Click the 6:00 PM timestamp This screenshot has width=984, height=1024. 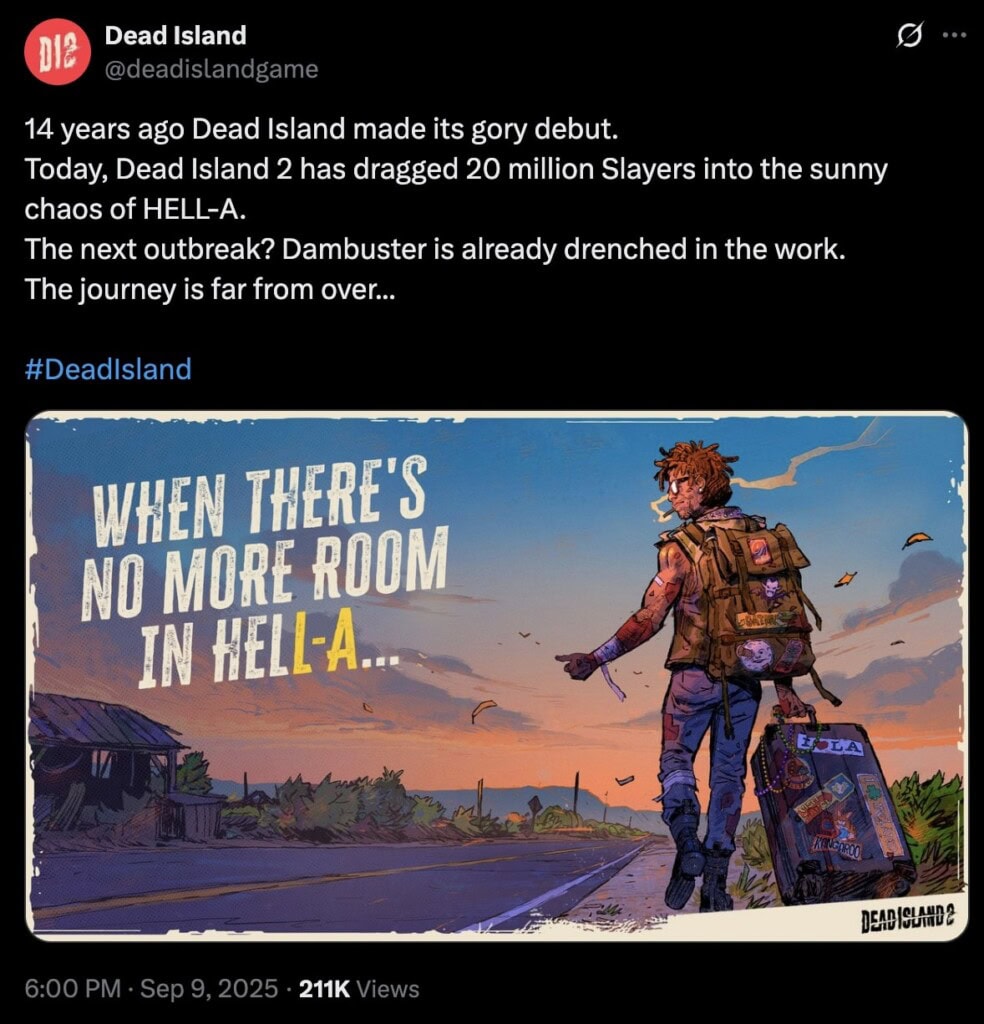click(72, 988)
